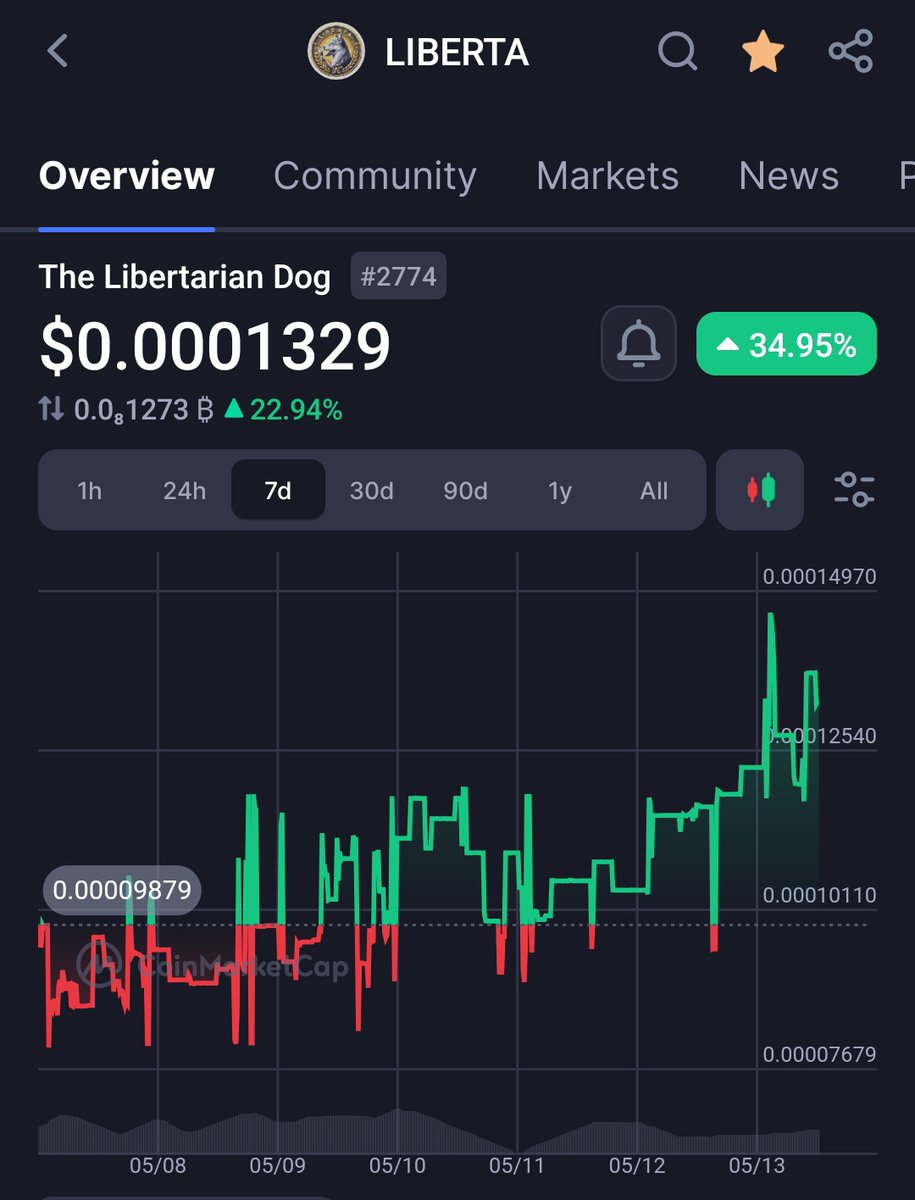Select the 1h time range
915x1200 pixels.
point(89,491)
